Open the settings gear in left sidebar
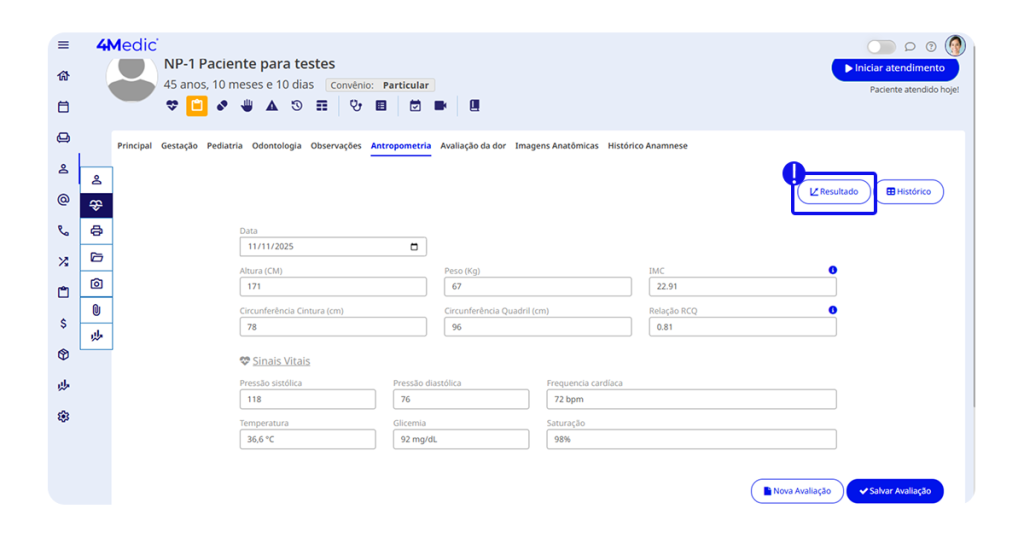 pyautogui.click(x=64, y=416)
